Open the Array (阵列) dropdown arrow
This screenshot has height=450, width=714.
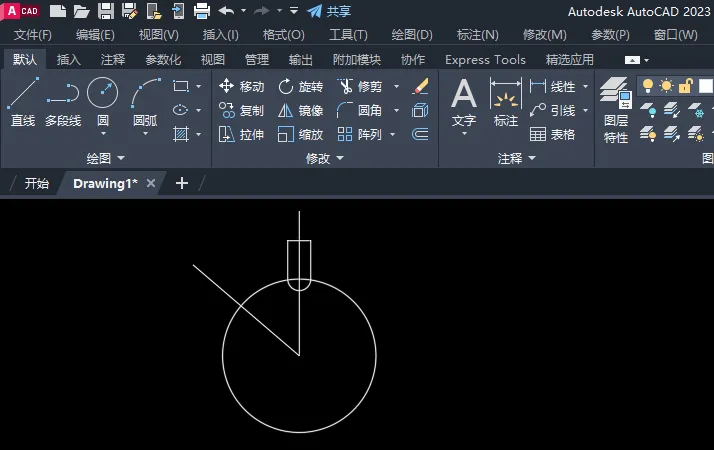[x=393, y=134]
